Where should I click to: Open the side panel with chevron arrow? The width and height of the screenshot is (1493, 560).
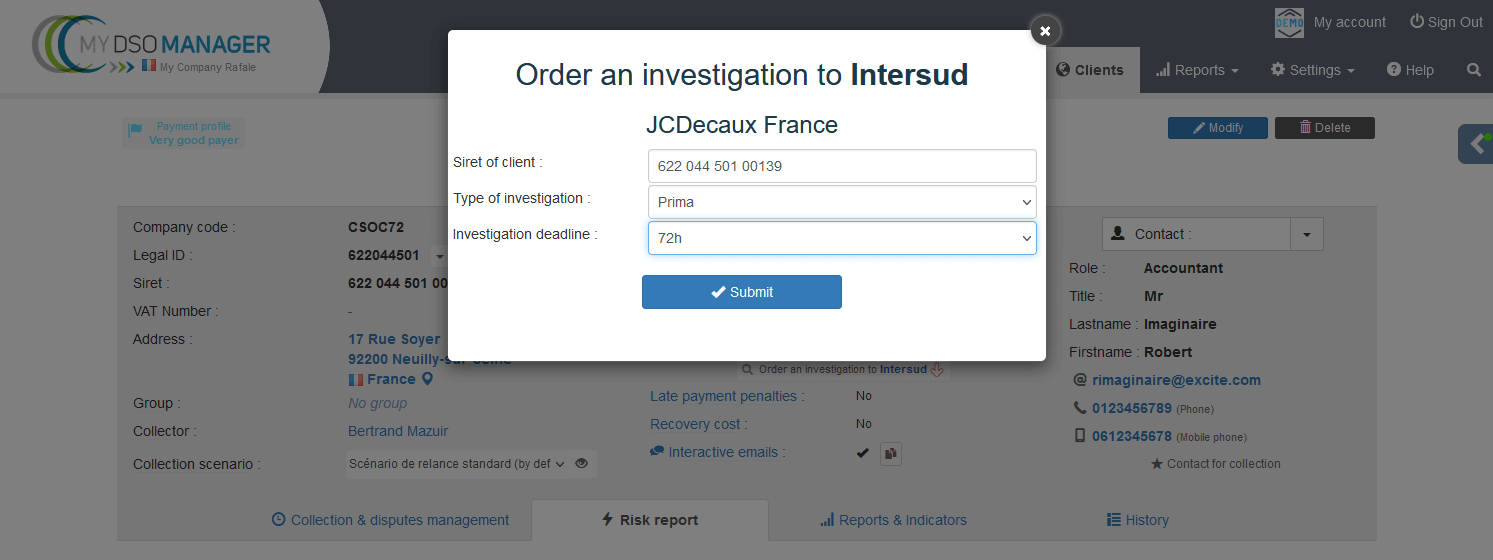pyautogui.click(x=1476, y=144)
